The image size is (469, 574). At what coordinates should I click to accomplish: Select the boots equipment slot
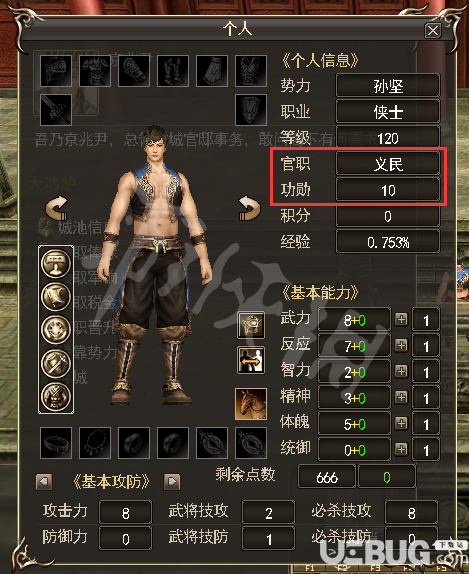(x=173, y=71)
